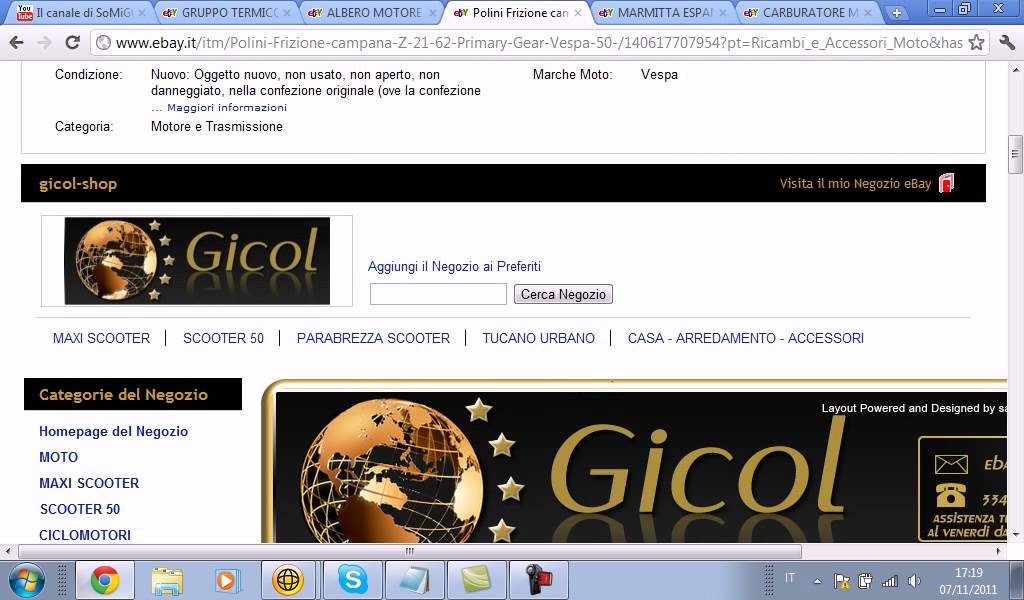The image size is (1024, 600).
Task: Open Windows Explorer from the taskbar
Action: (x=167, y=580)
